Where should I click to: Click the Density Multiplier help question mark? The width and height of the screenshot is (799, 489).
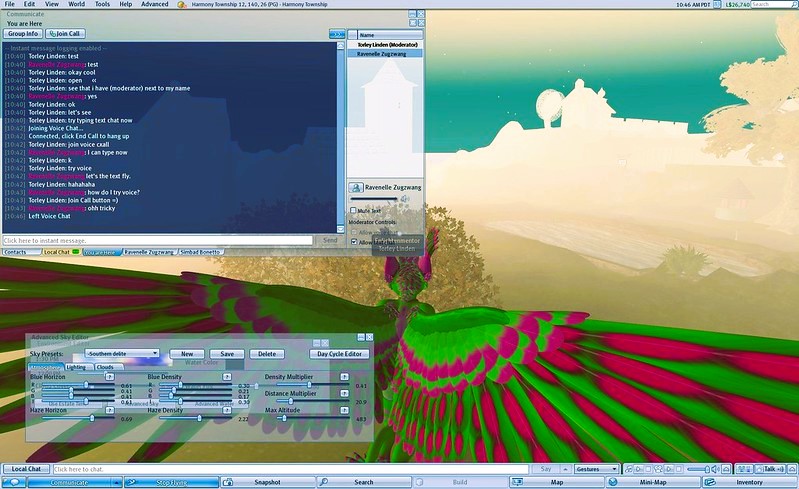click(x=344, y=377)
